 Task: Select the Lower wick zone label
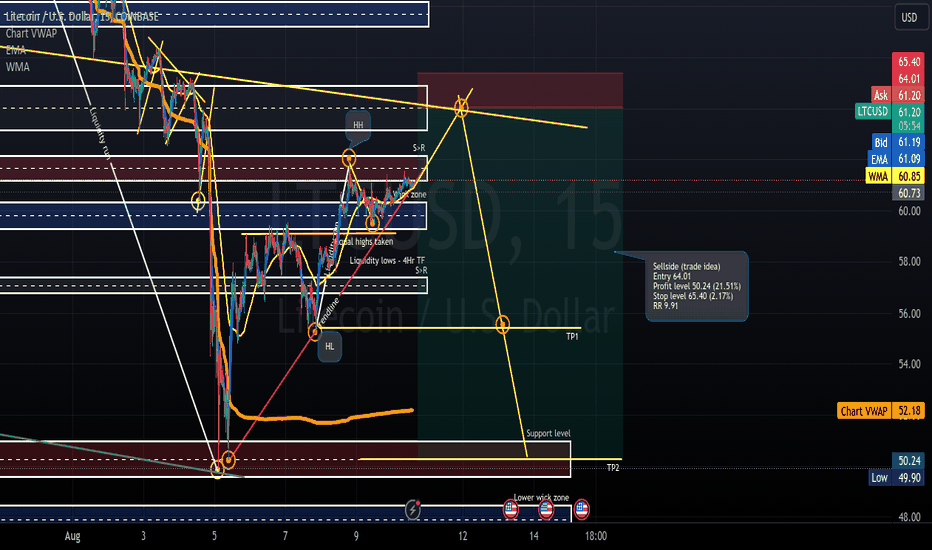[x=541, y=497]
